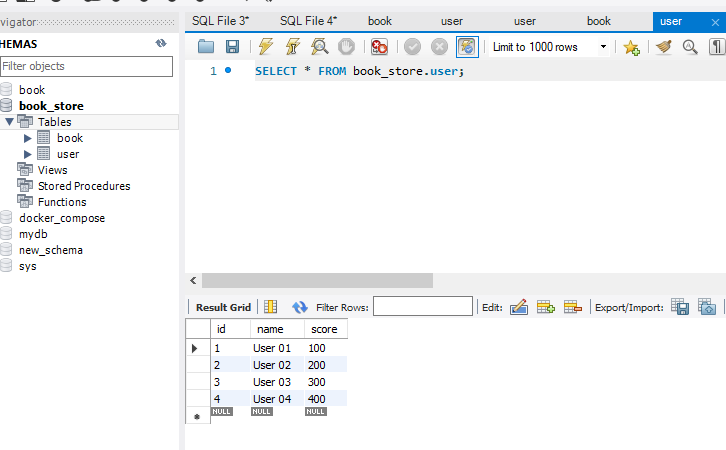The height and width of the screenshot is (450, 726).
Task: Select Stored Procedures tree item
Action: pos(84,186)
